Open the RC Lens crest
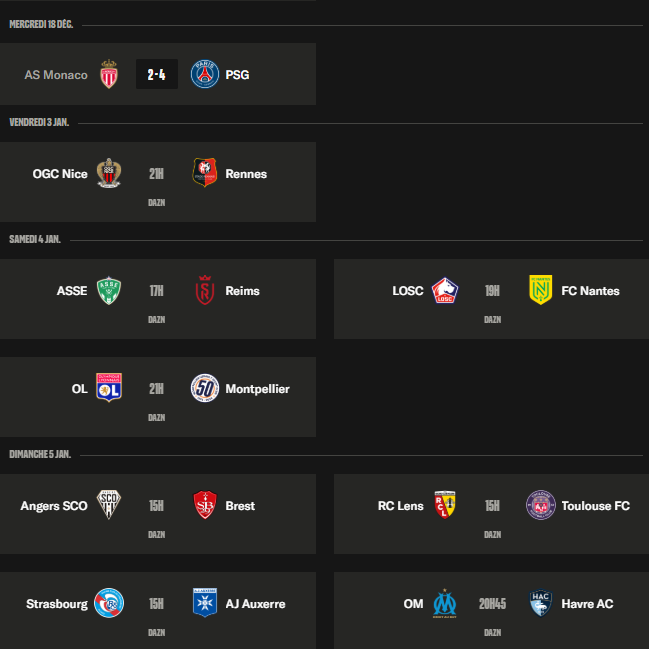Screen dimensions: 649x649 (445, 505)
